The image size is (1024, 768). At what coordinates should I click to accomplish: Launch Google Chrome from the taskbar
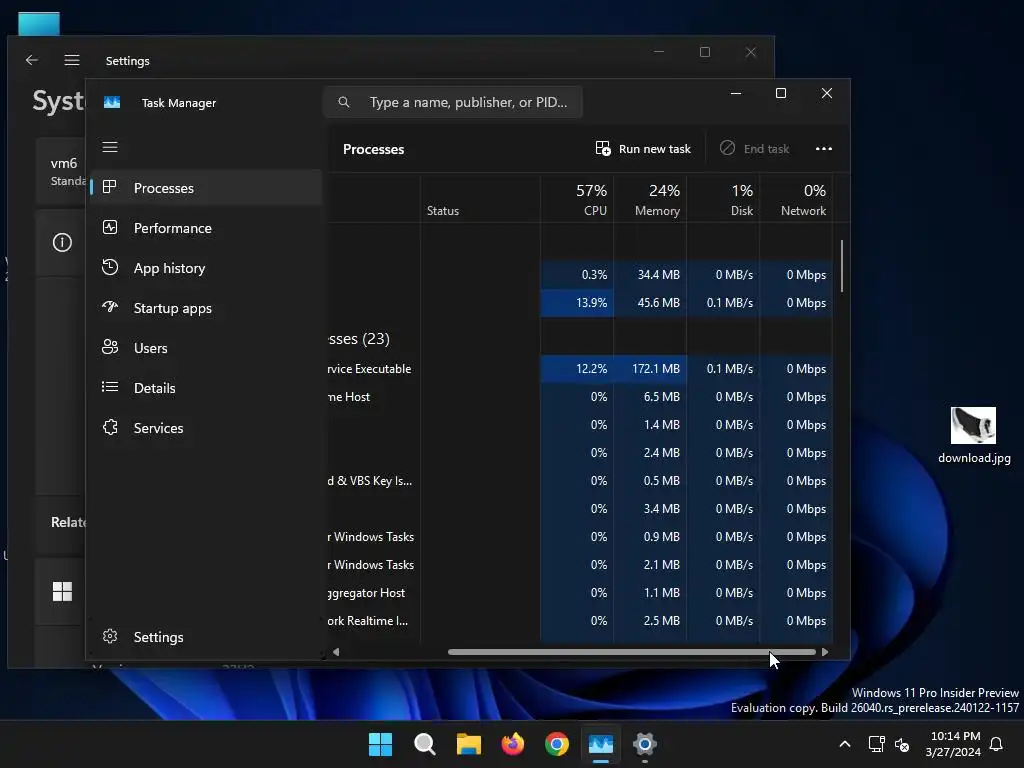tap(557, 744)
